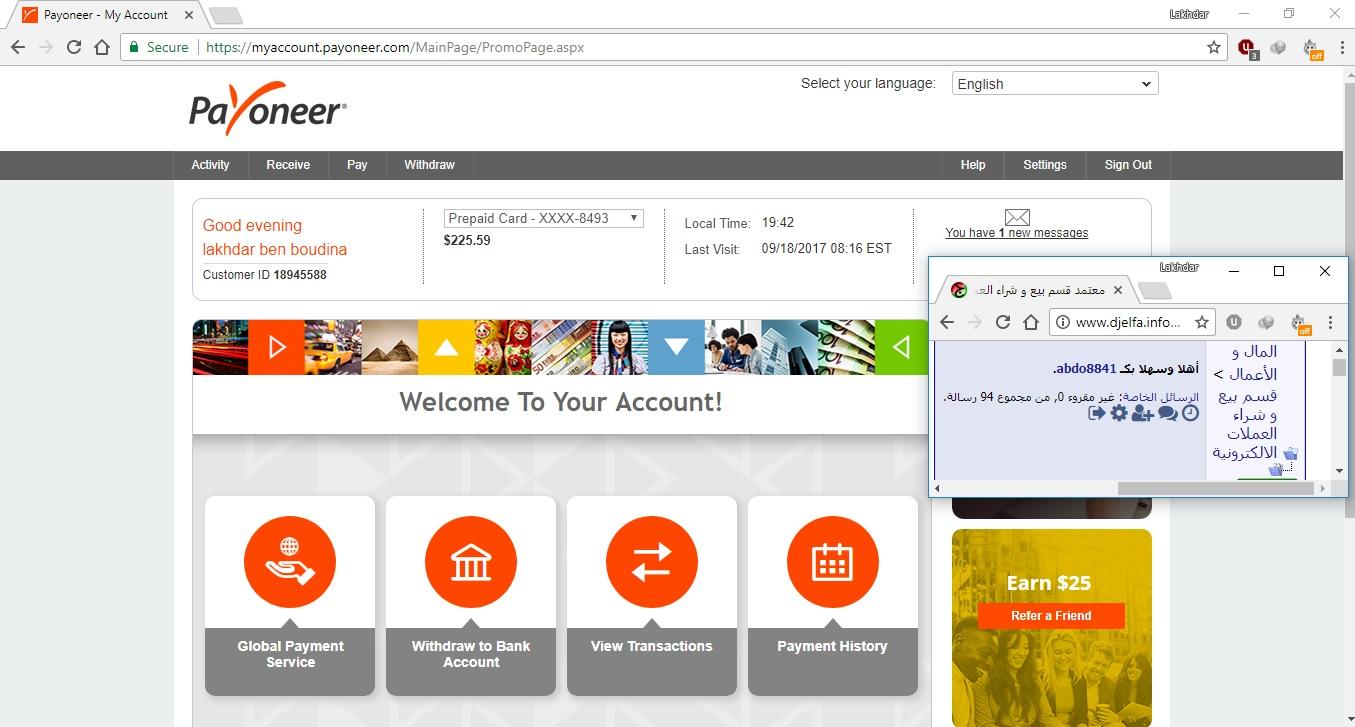Click the Secure padlock indicator
1355x727 pixels.
click(x=159, y=47)
